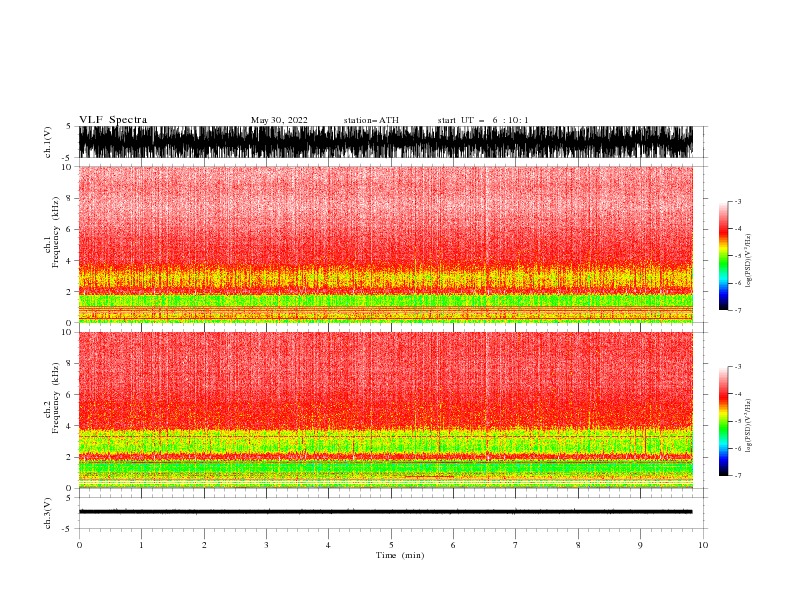792x612 pixels.
Task: Click the green 2–4 kHz band in ch.2 spectrogram
Action: click(386, 441)
